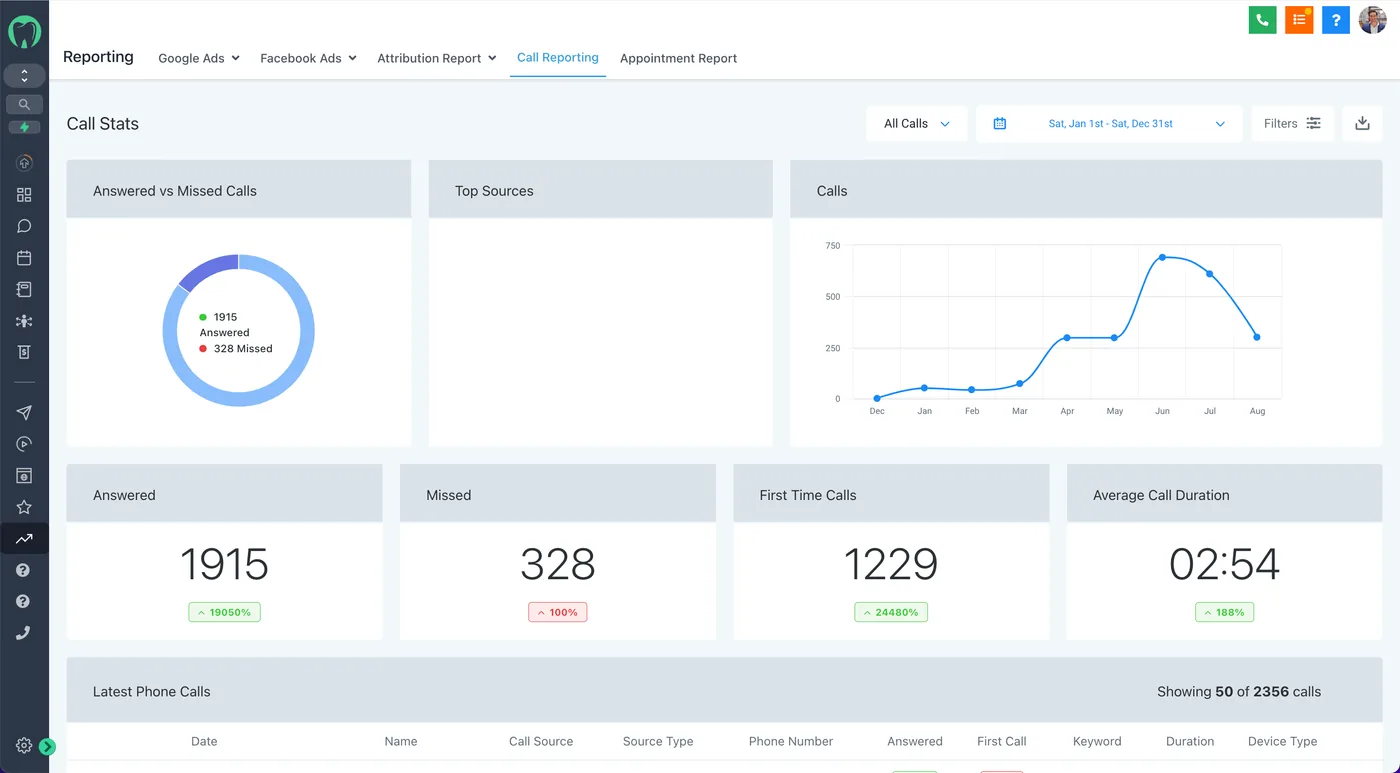
Task: Open the paper plane marketing icon
Action: coord(24,413)
